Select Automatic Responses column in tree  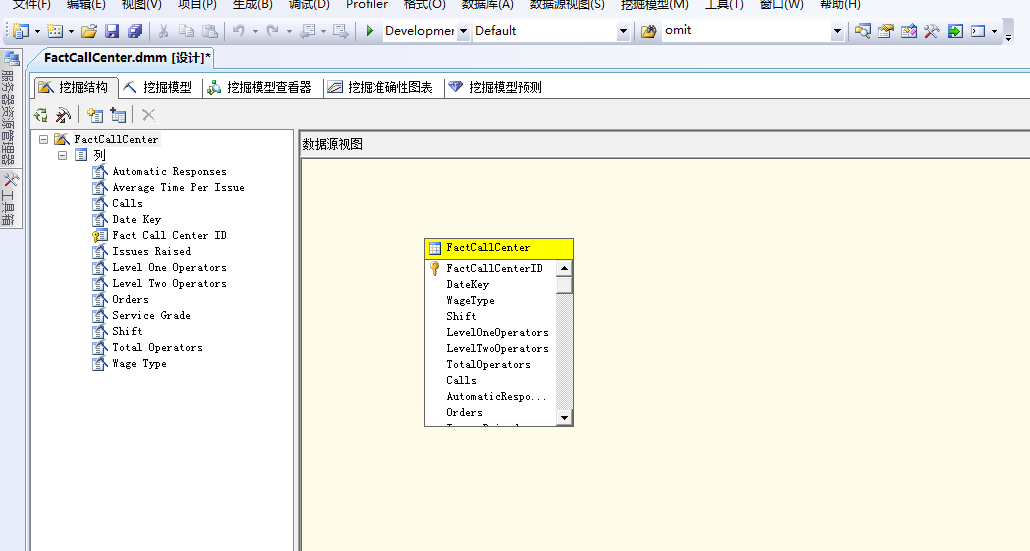click(169, 171)
